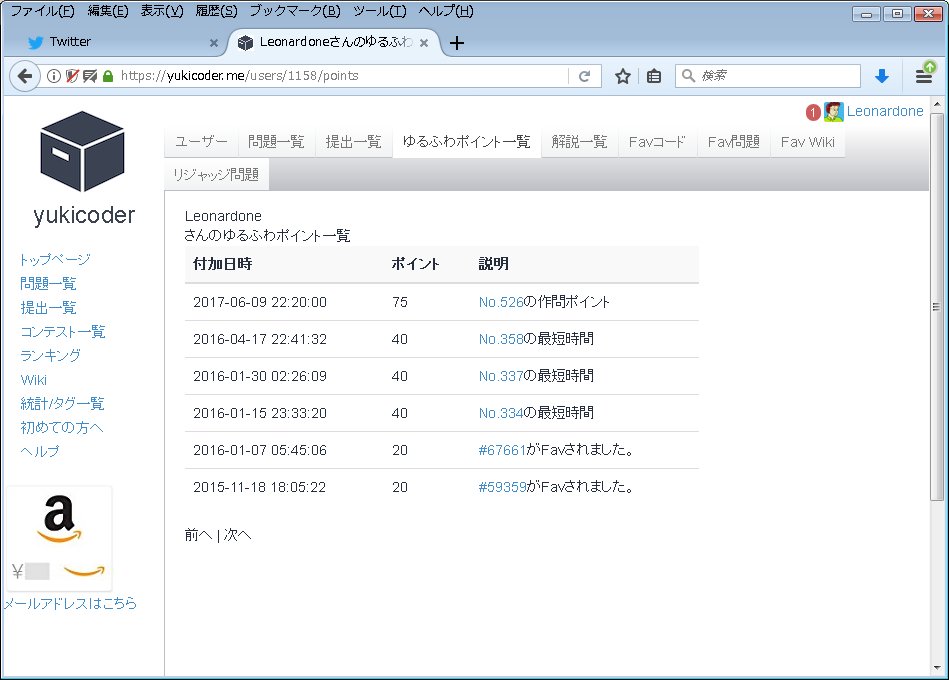Screen dimensions: 949x680
Task: Click the back navigation arrow
Action: (26, 75)
